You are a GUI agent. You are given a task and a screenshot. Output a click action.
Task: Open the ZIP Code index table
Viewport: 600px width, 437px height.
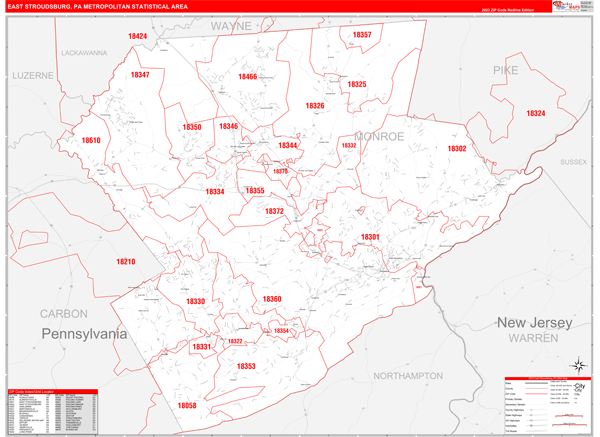(53, 411)
